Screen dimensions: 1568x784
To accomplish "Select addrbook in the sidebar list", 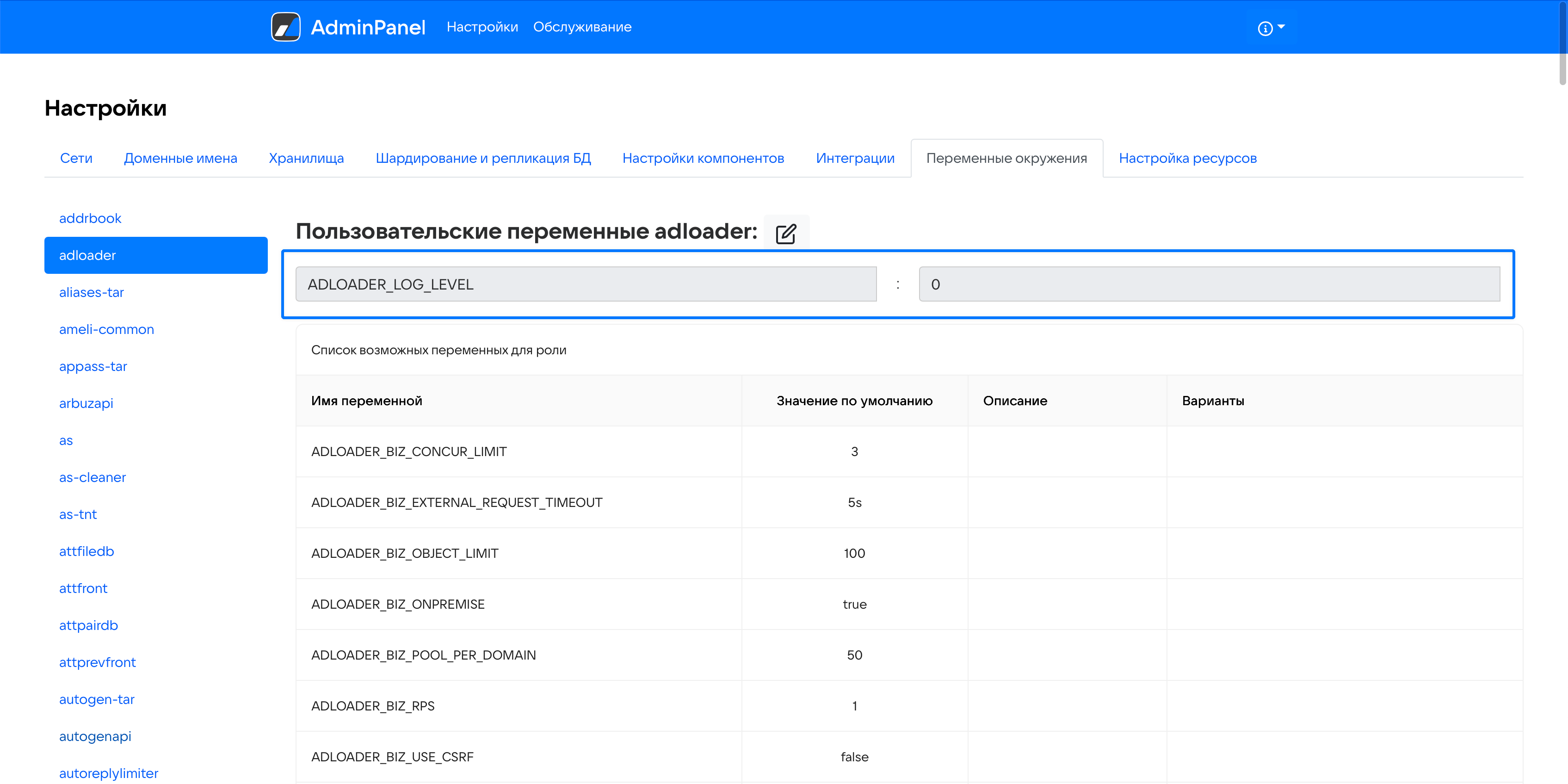I will (x=90, y=218).
